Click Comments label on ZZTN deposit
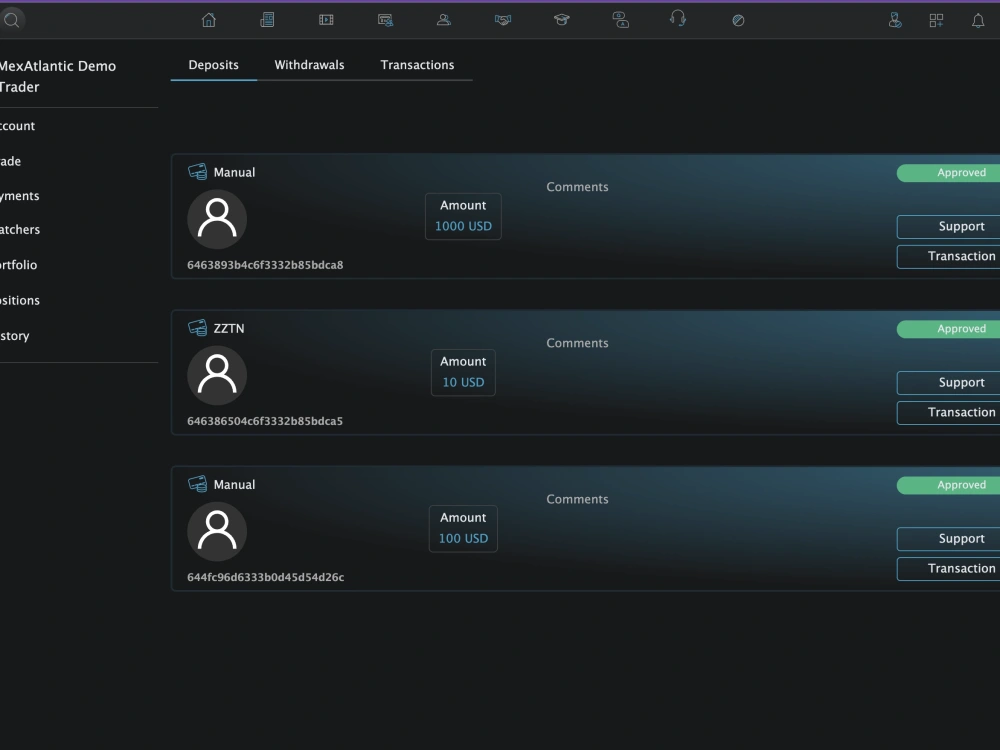The height and width of the screenshot is (750, 1000). pyautogui.click(x=577, y=343)
